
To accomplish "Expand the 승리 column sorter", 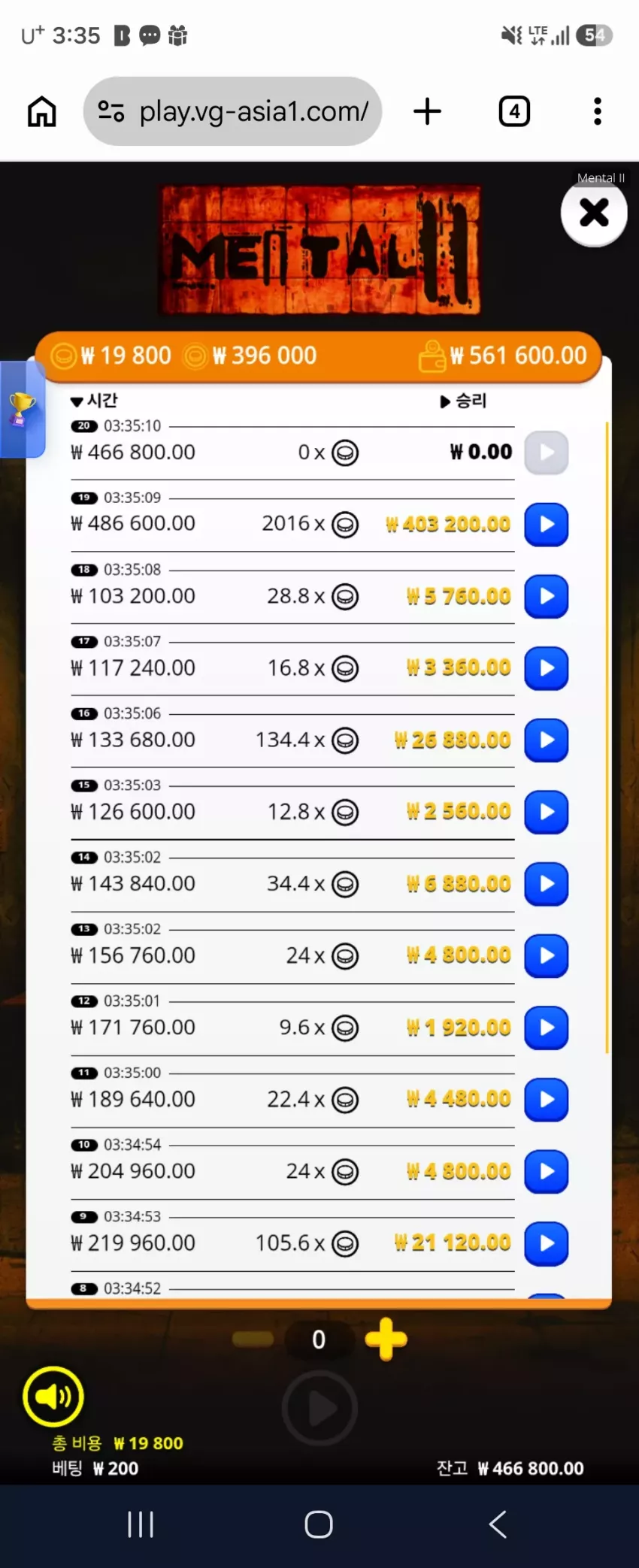I will click(463, 401).
